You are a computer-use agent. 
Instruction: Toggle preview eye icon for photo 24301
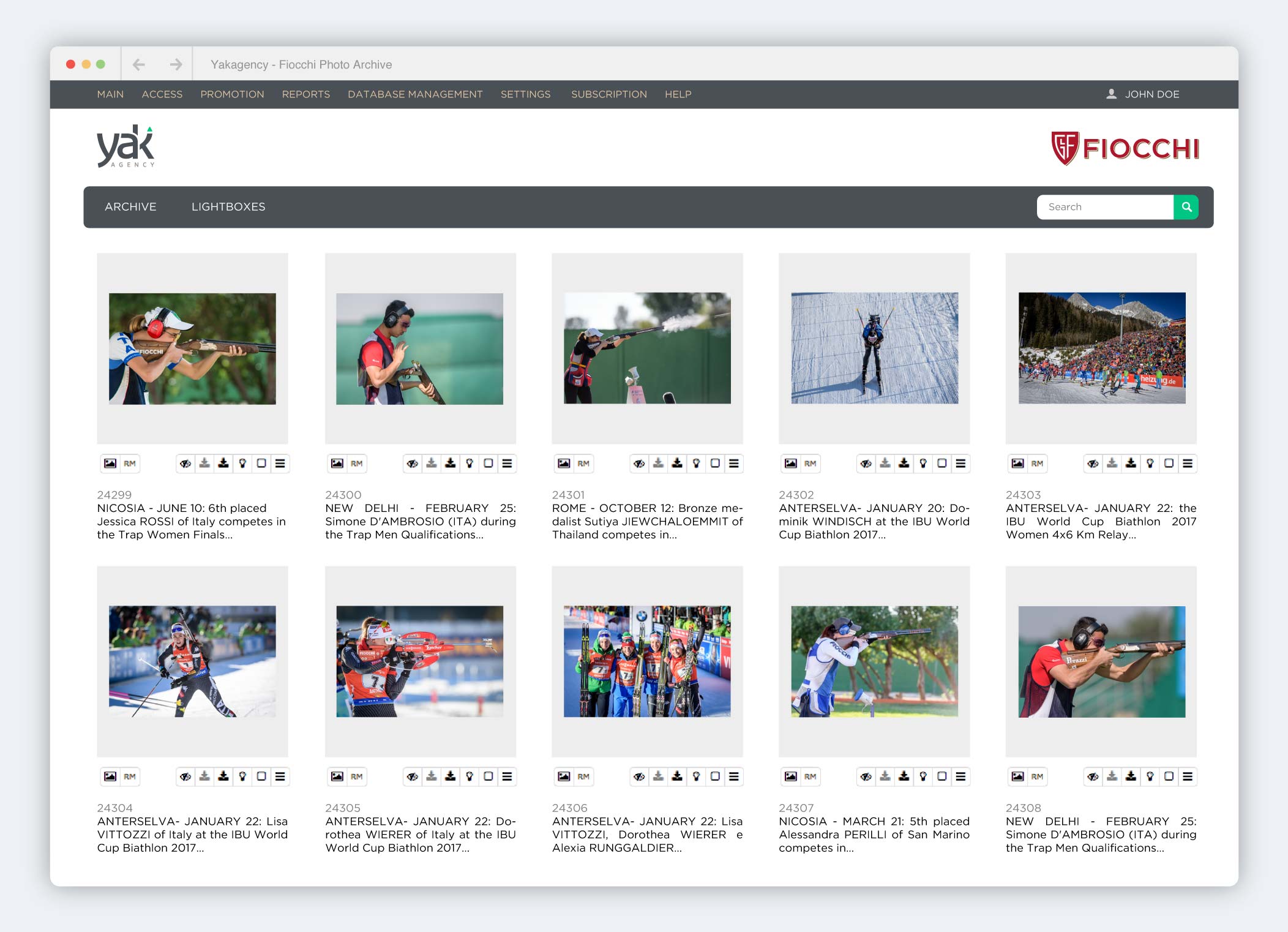pos(639,464)
